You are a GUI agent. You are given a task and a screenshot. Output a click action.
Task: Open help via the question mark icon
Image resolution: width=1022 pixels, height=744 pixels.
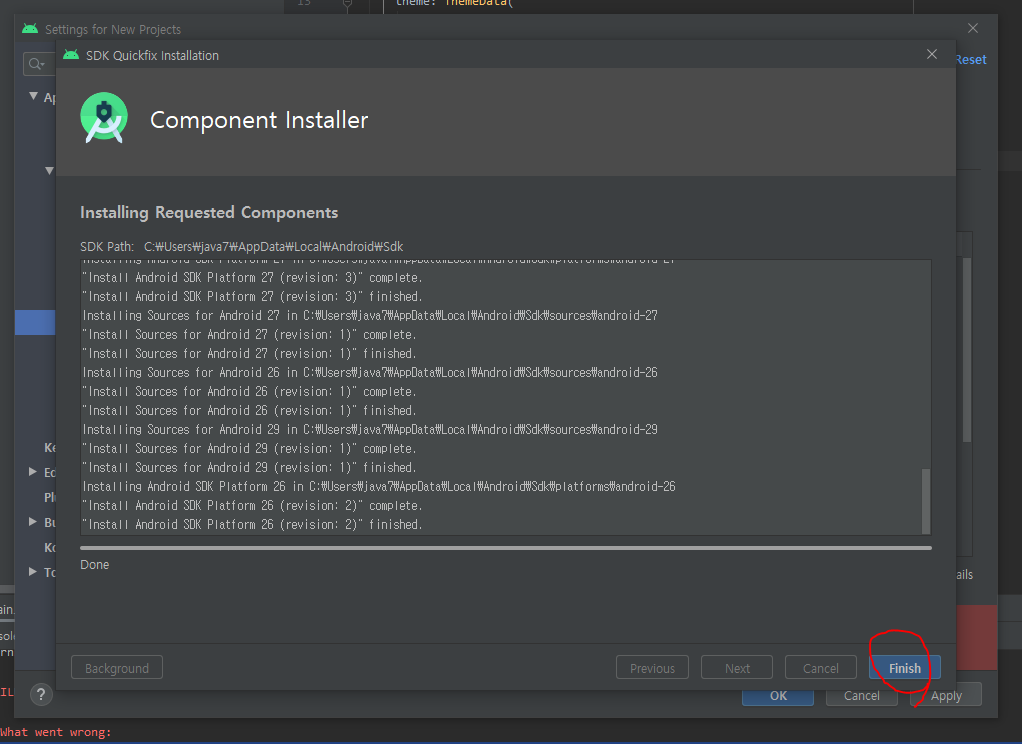41,694
